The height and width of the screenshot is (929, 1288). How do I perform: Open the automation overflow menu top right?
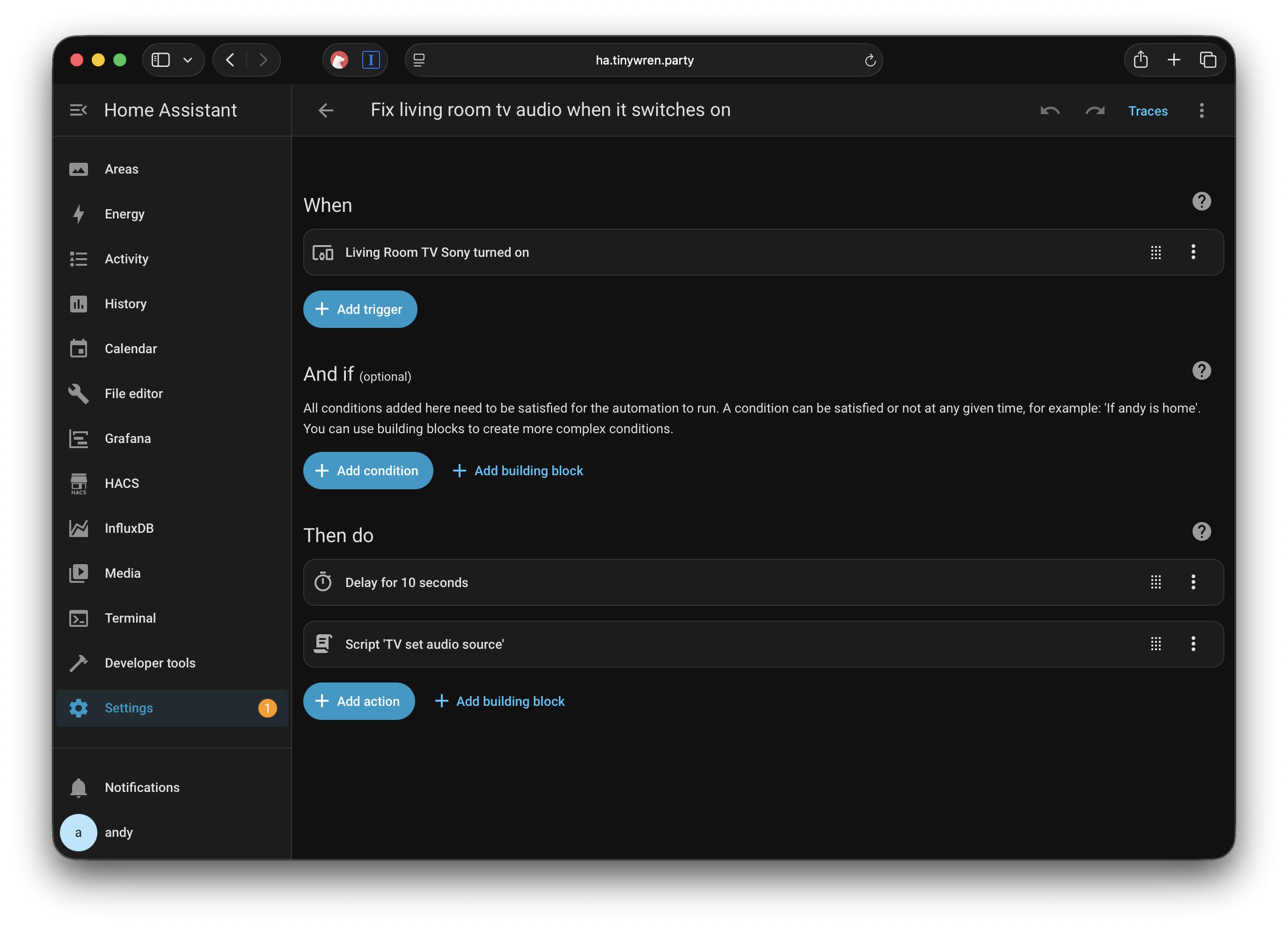coord(1202,111)
